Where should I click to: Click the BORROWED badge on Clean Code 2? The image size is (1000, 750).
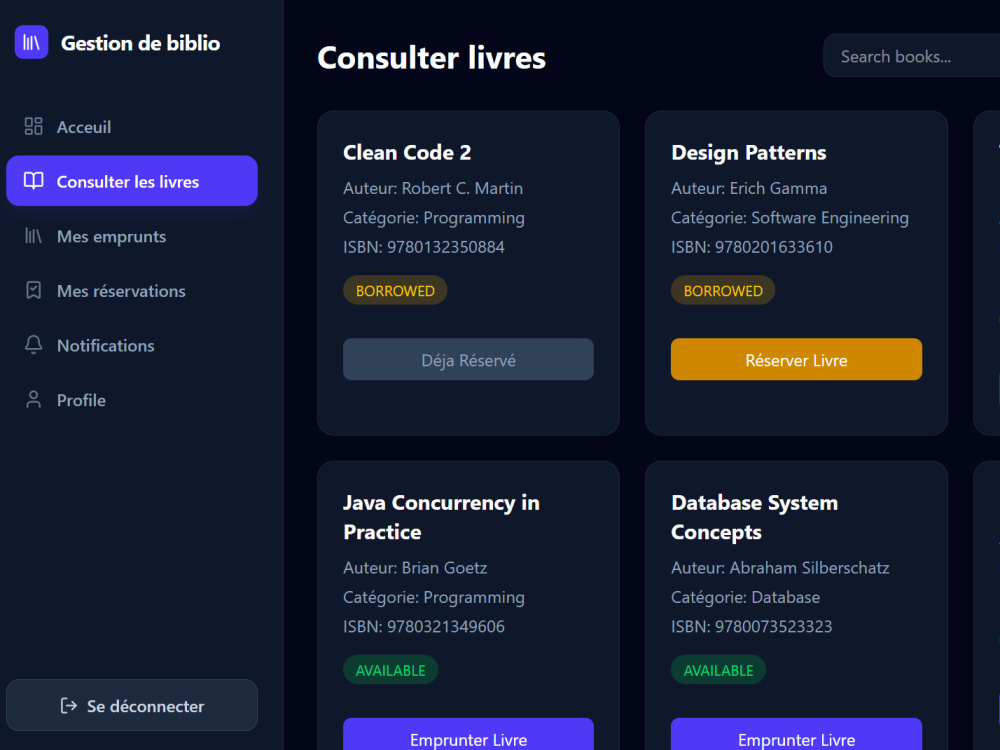(395, 291)
